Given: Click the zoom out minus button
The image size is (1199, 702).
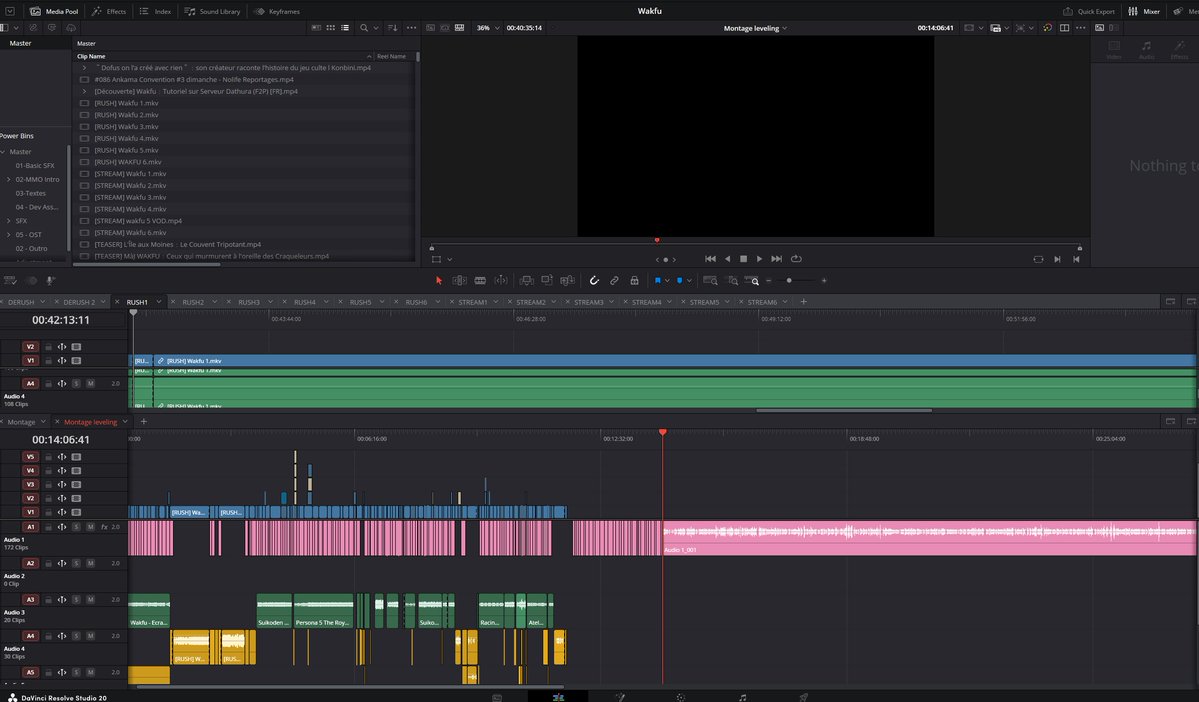Looking at the screenshot, I should (x=769, y=281).
